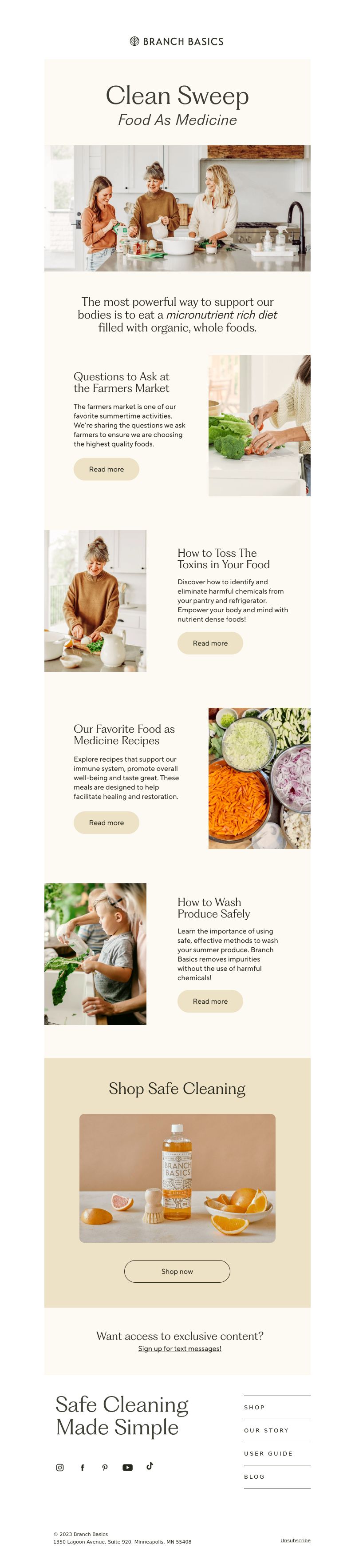Read more about Farmers Market questions
Screen dimensions: 355x1568
pos(106,469)
